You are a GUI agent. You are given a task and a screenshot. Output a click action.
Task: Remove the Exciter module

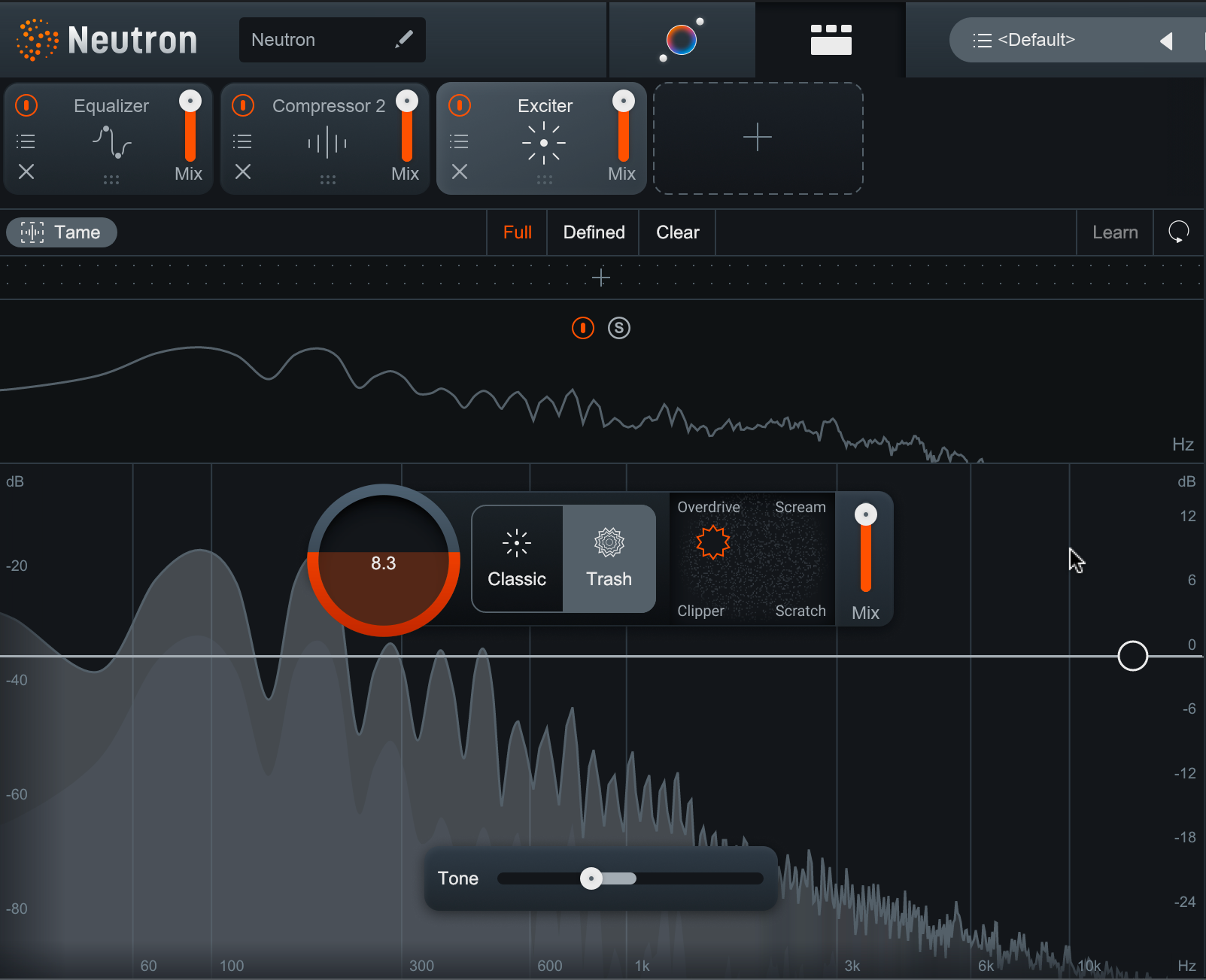[460, 172]
